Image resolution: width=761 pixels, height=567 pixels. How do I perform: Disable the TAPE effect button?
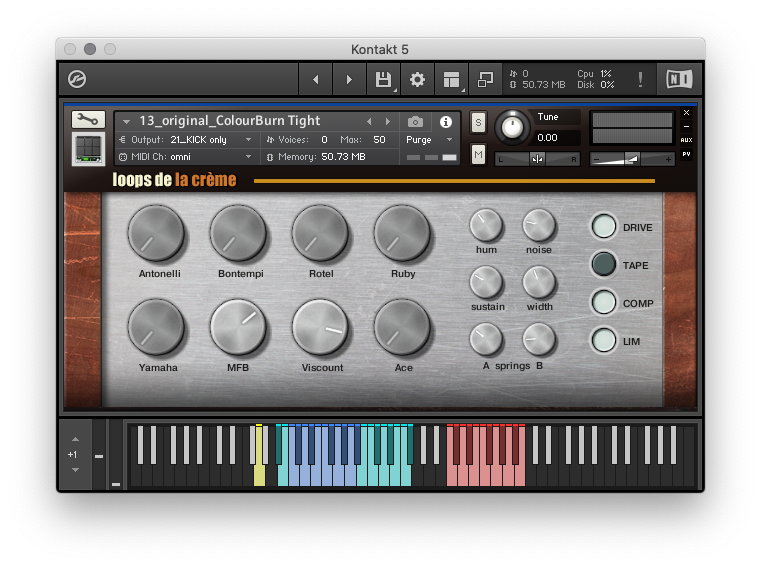pyautogui.click(x=604, y=265)
